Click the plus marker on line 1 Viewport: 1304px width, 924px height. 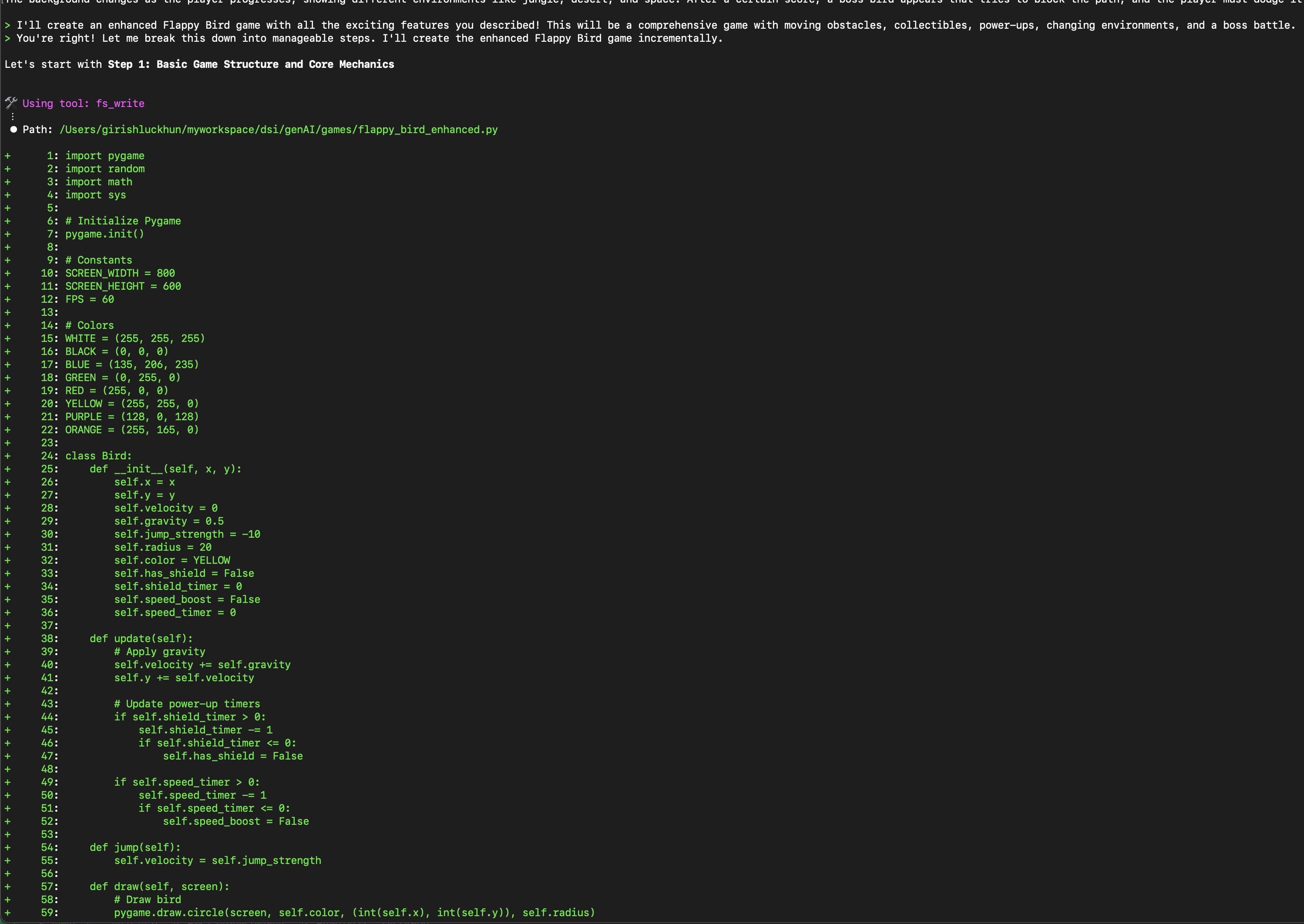click(7, 155)
